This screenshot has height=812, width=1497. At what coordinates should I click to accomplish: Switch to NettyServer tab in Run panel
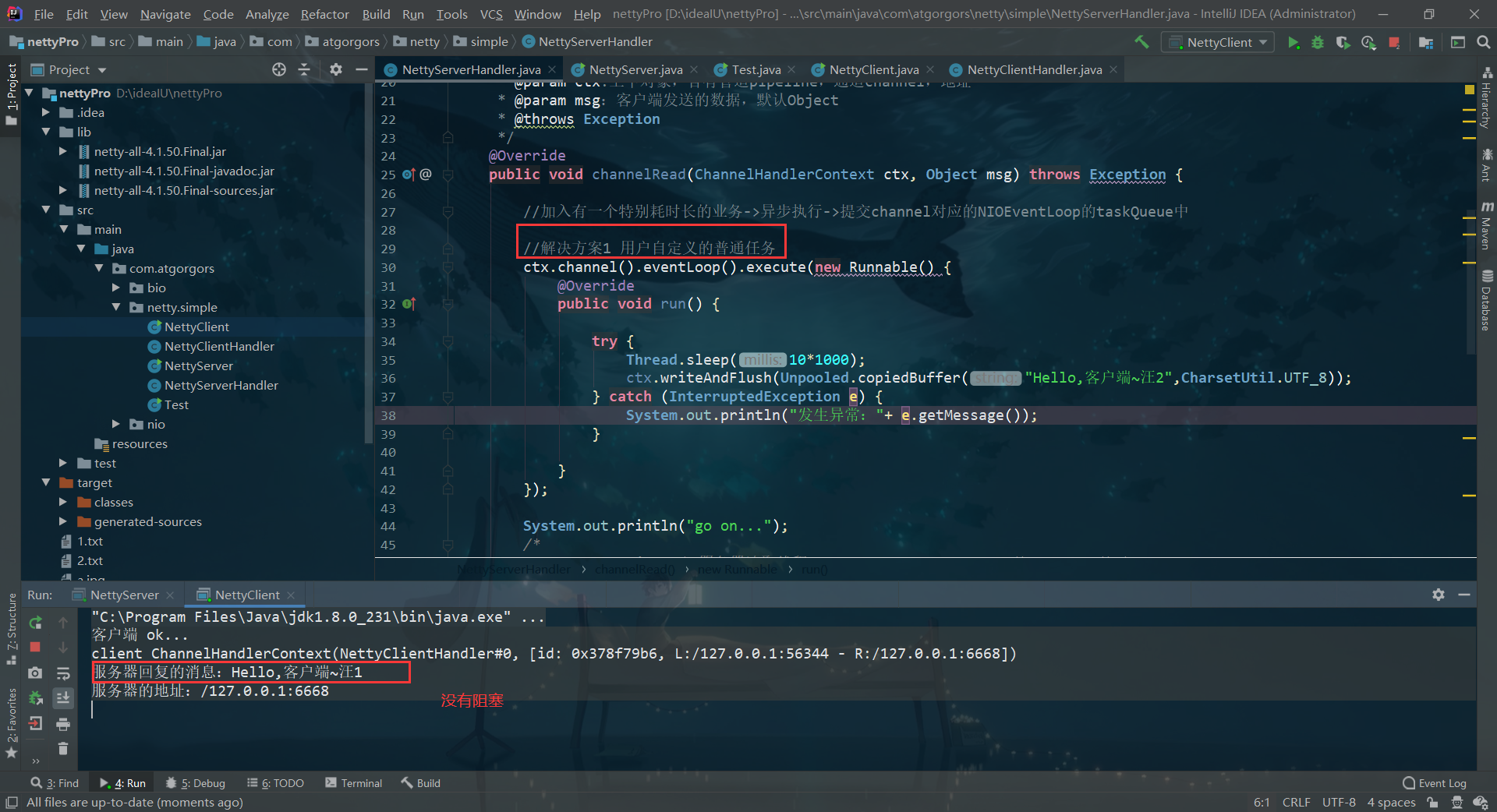pyautogui.click(x=124, y=595)
